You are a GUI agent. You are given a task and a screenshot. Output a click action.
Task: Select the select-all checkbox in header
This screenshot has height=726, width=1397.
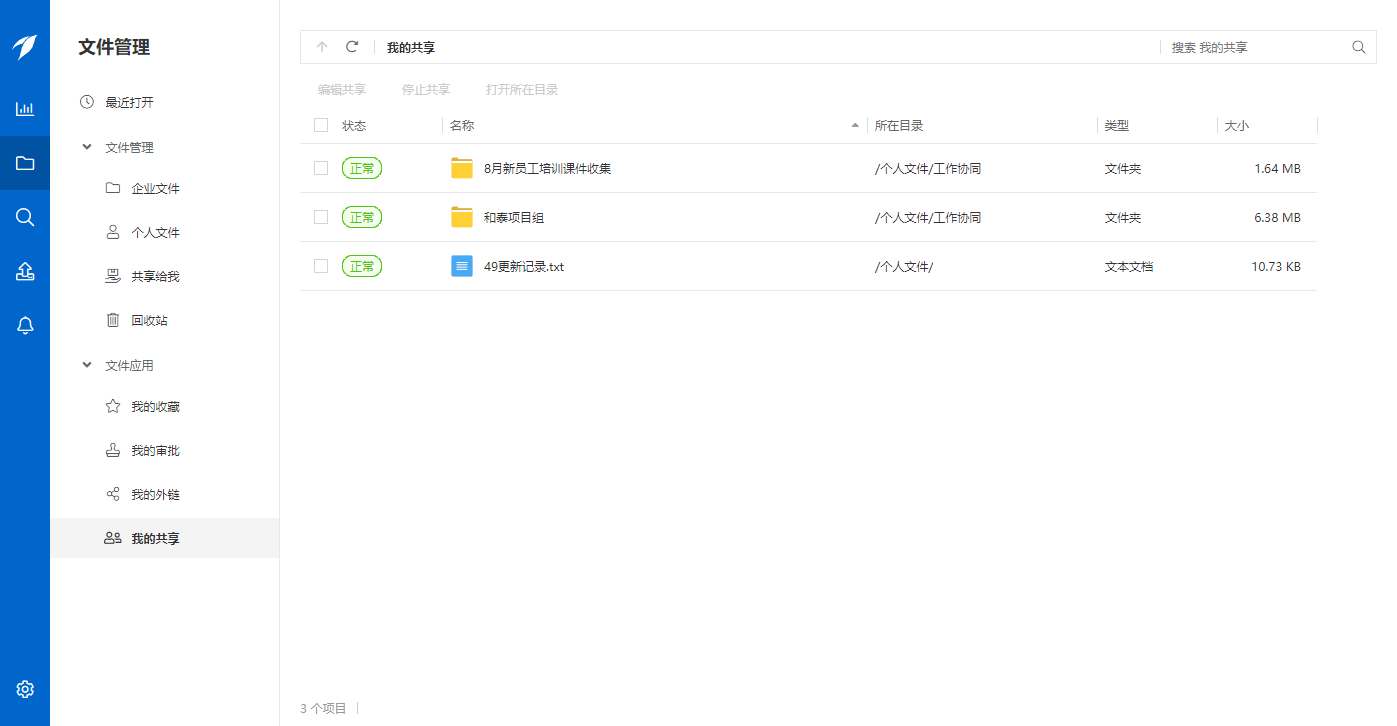click(321, 125)
